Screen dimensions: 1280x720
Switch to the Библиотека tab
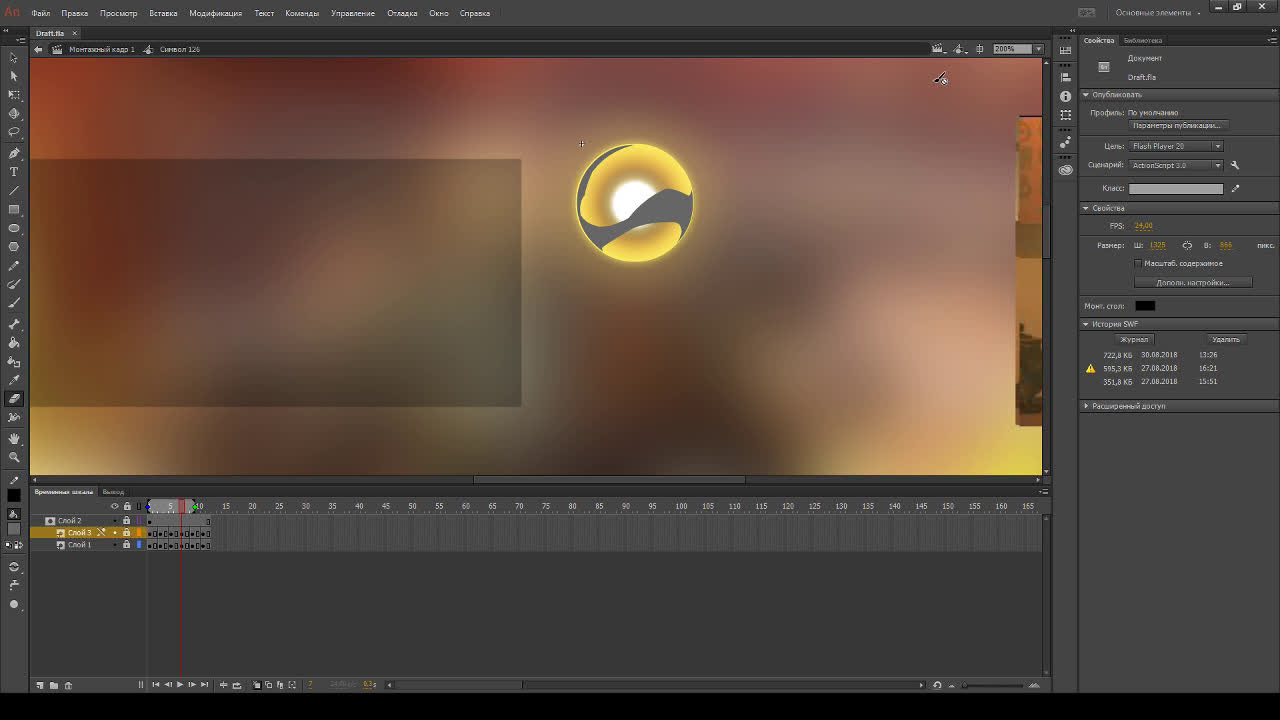click(1142, 41)
